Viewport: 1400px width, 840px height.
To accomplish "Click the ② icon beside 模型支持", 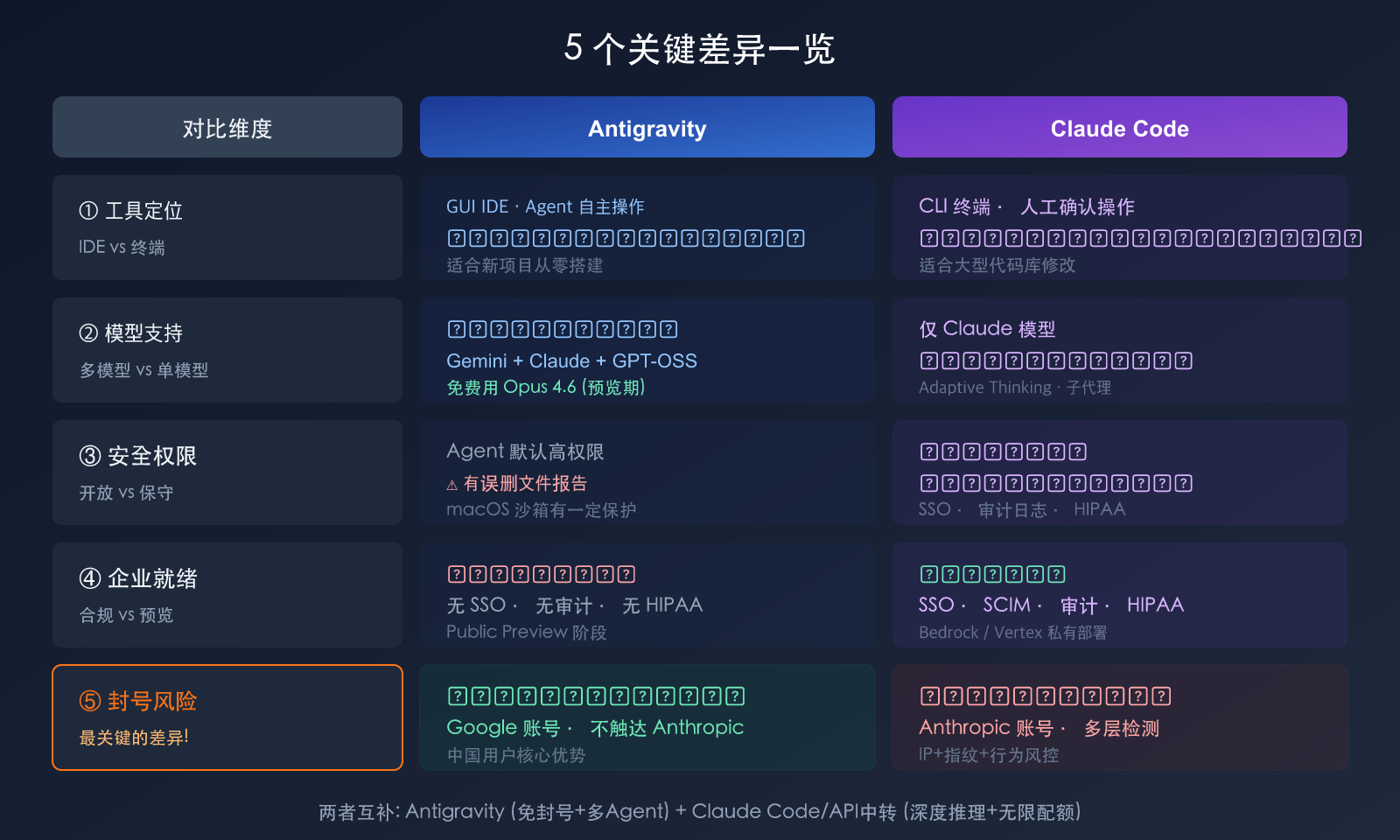I will point(87,332).
